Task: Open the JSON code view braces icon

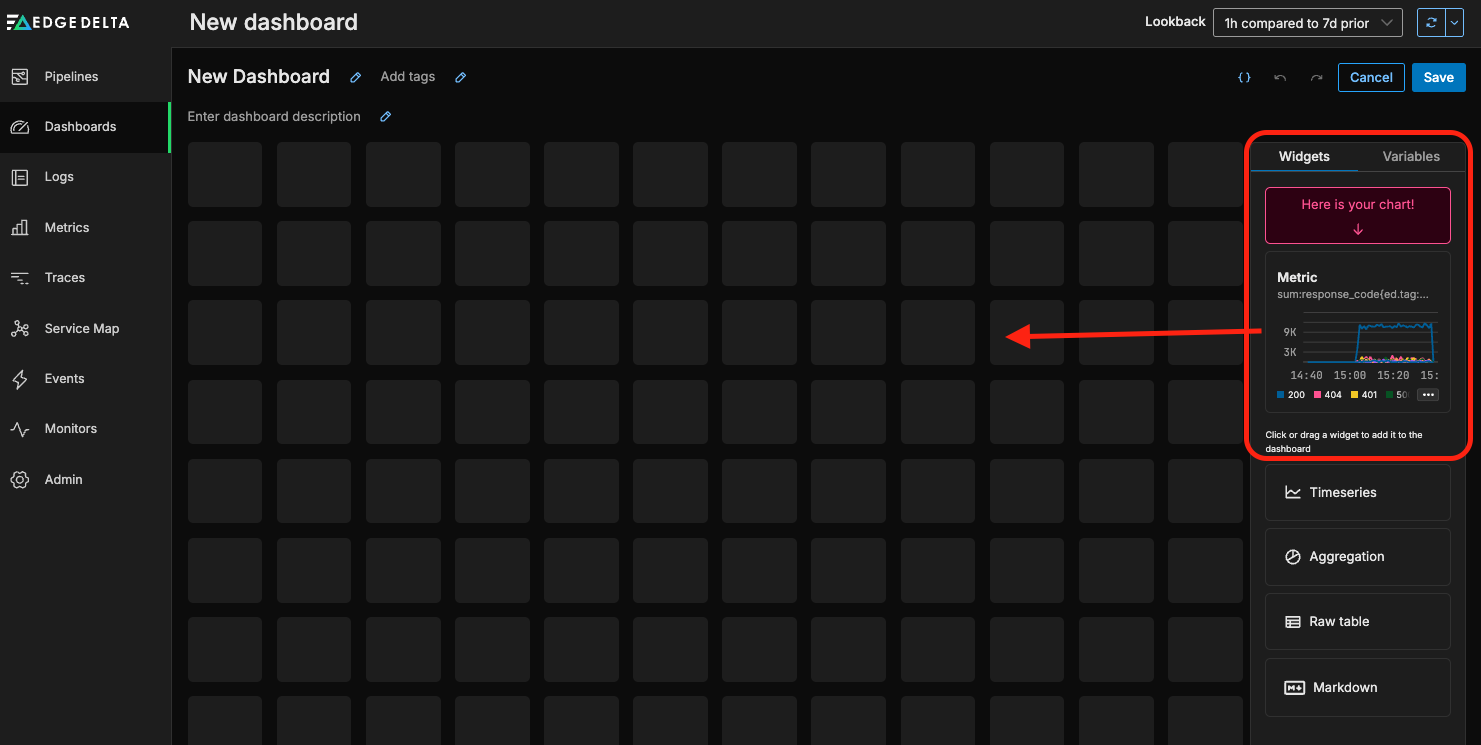Action: (x=1244, y=78)
